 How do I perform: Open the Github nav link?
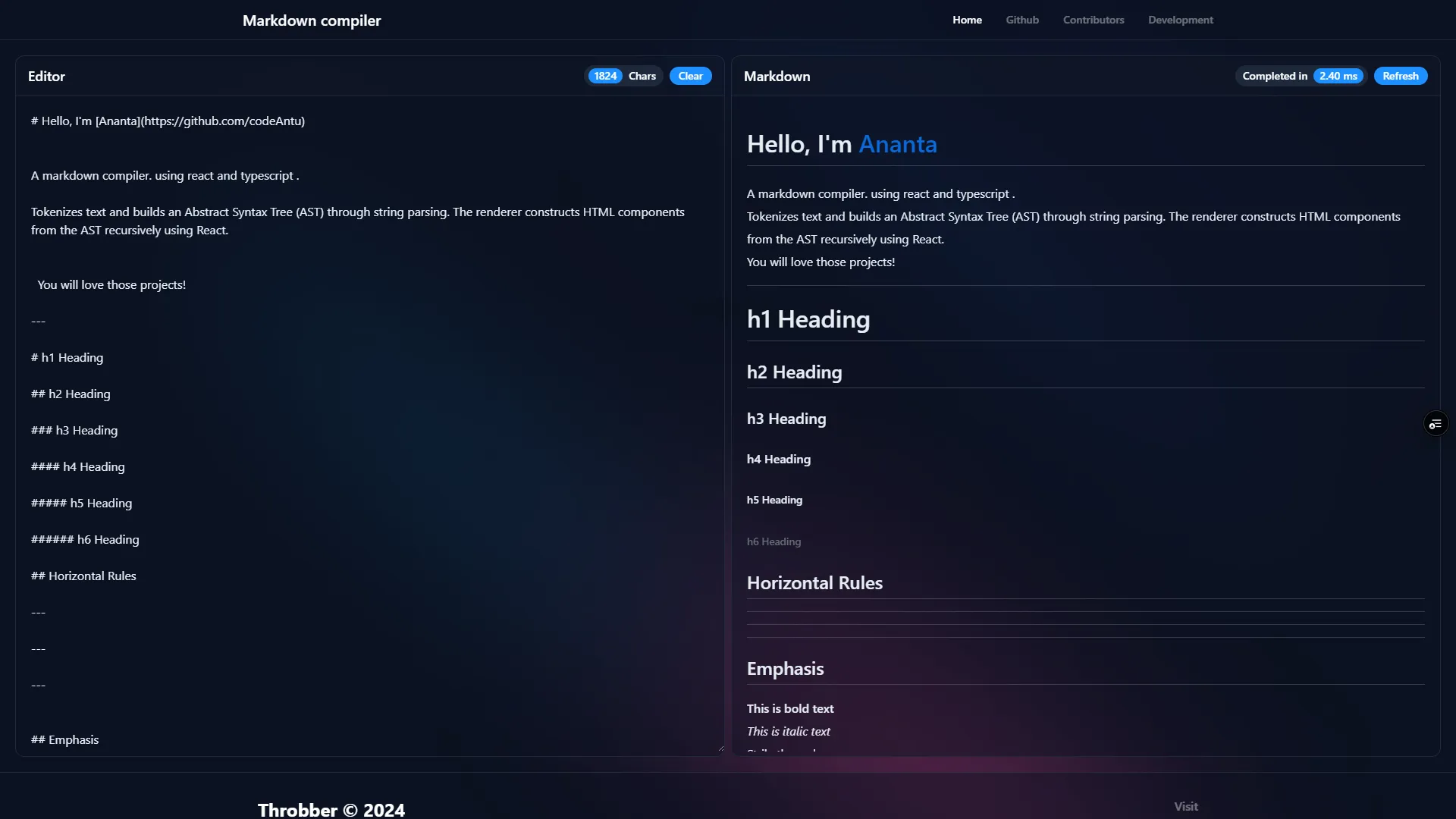tap(1022, 20)
